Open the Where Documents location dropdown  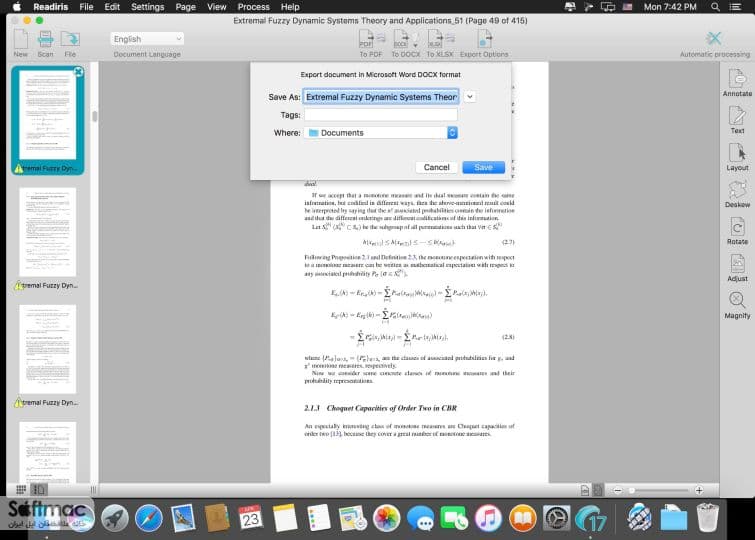click(x=380, y=132)
